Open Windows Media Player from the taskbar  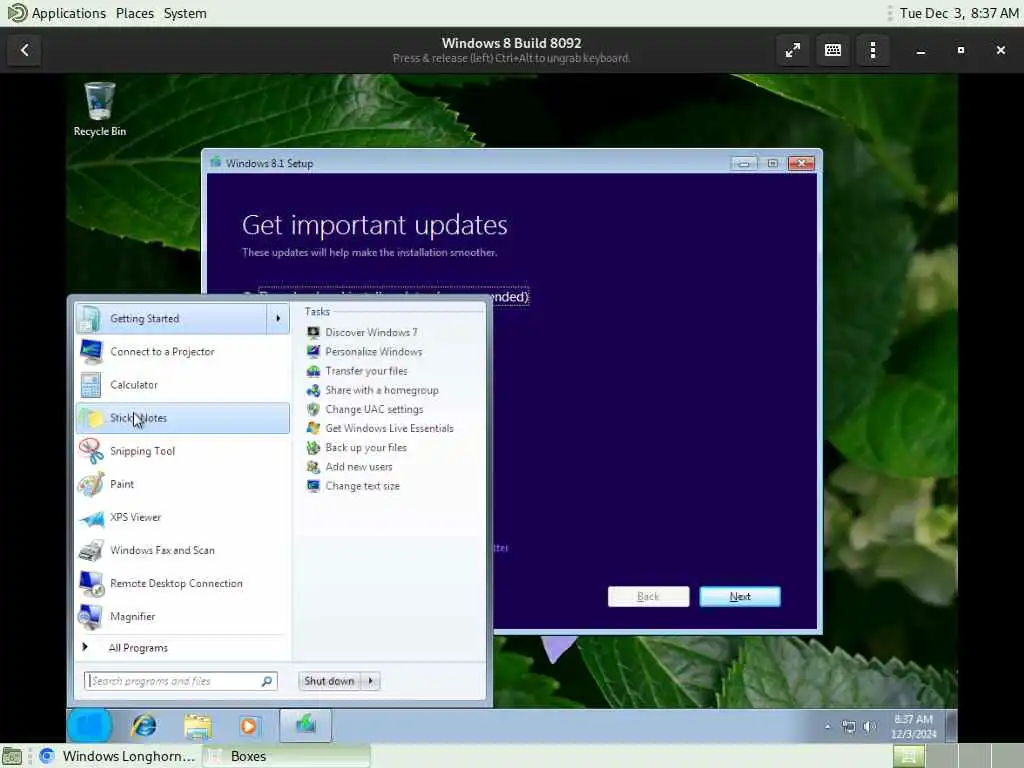pos(248,726)
